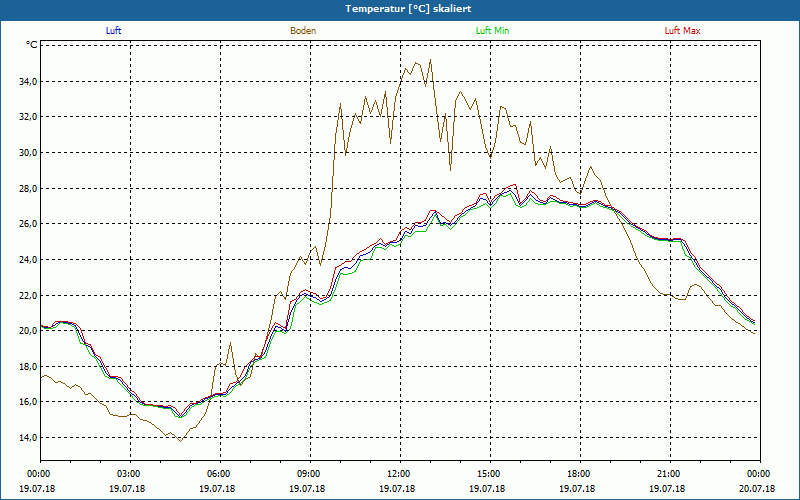Click the '34,0' y-axis value
This screenshot has height=500, width=800.
click(28, 81)
